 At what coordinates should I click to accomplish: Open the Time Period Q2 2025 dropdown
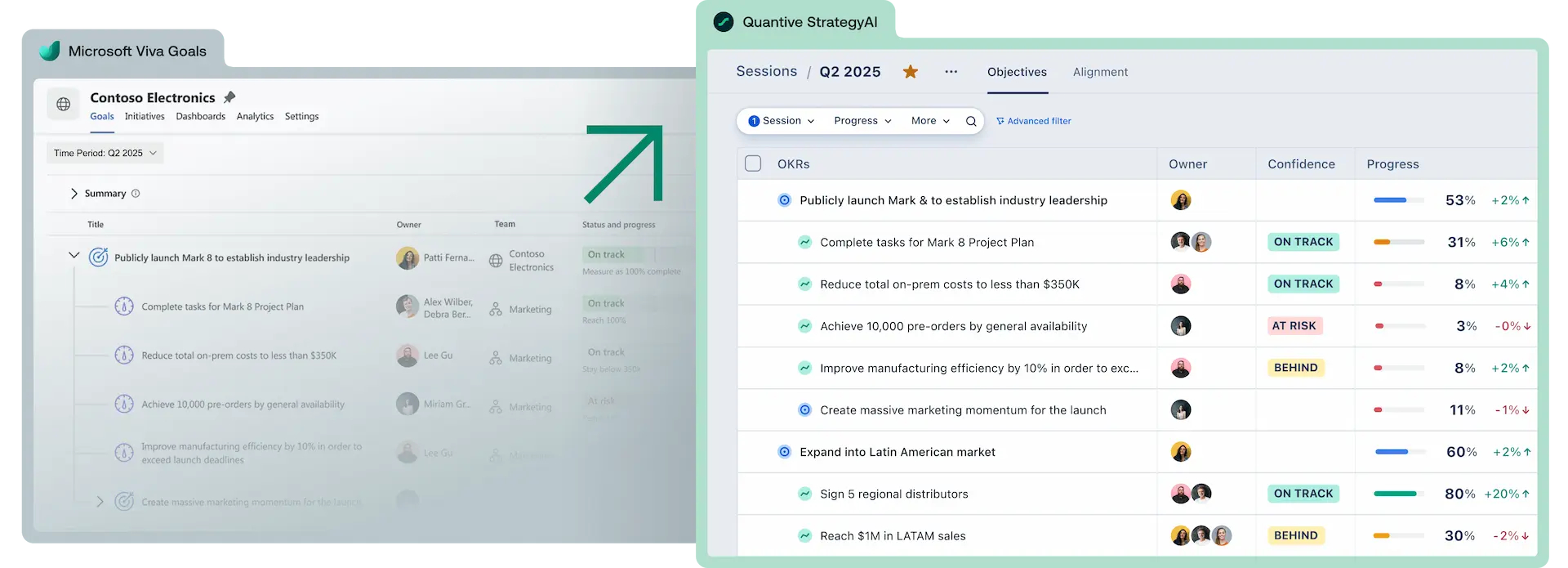click(105, 153)
